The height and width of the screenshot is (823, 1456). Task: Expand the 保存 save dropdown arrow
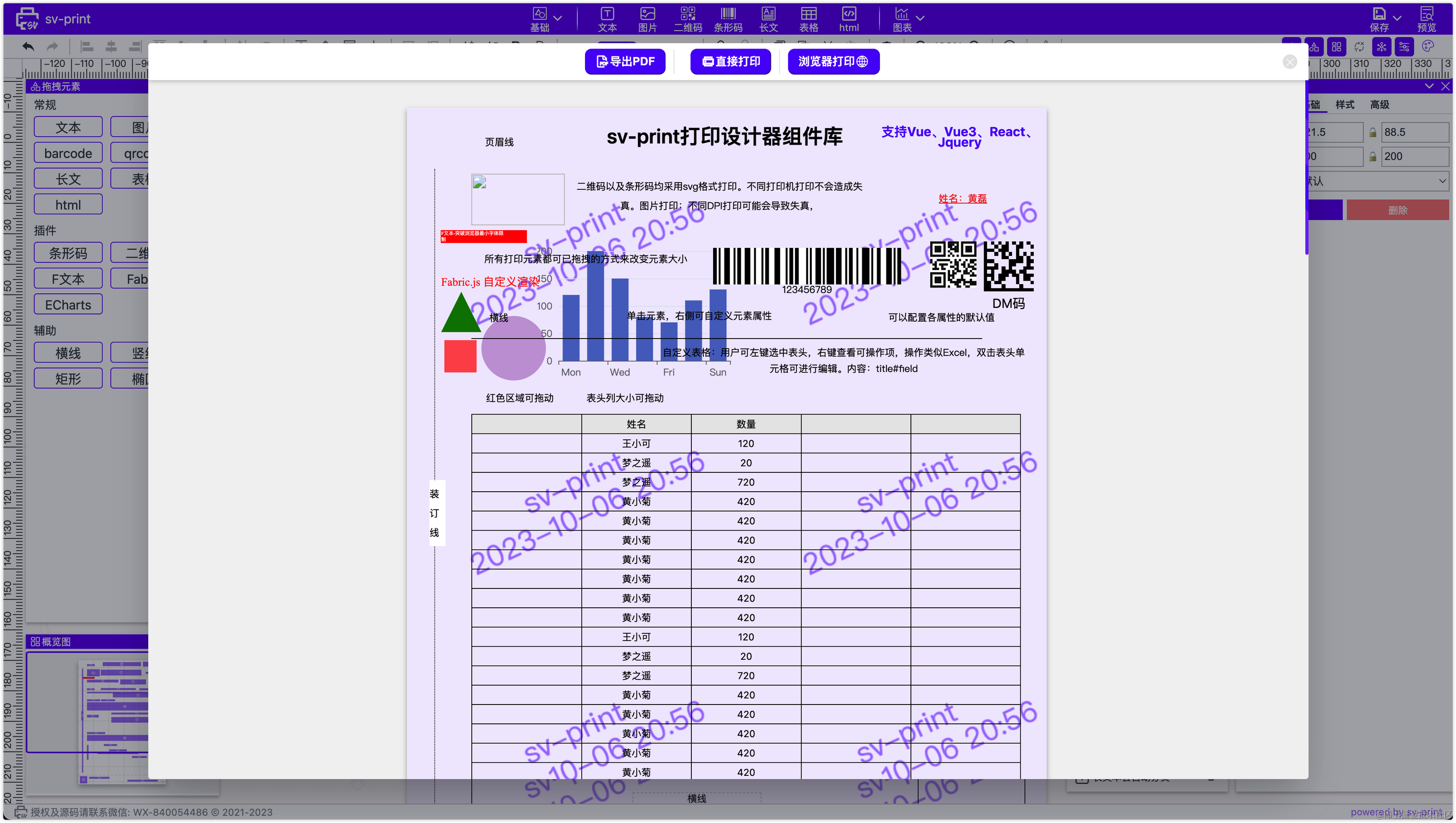click(x=1397, y=18)
